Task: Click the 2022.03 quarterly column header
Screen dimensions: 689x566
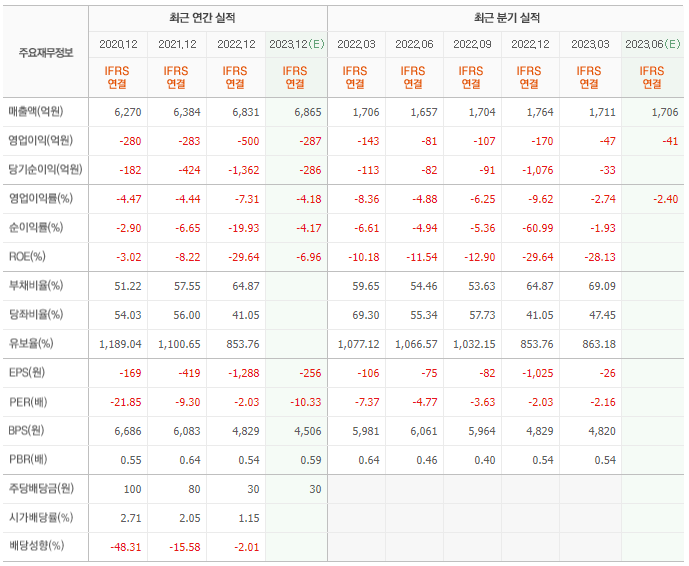Action: click(356, 44)
